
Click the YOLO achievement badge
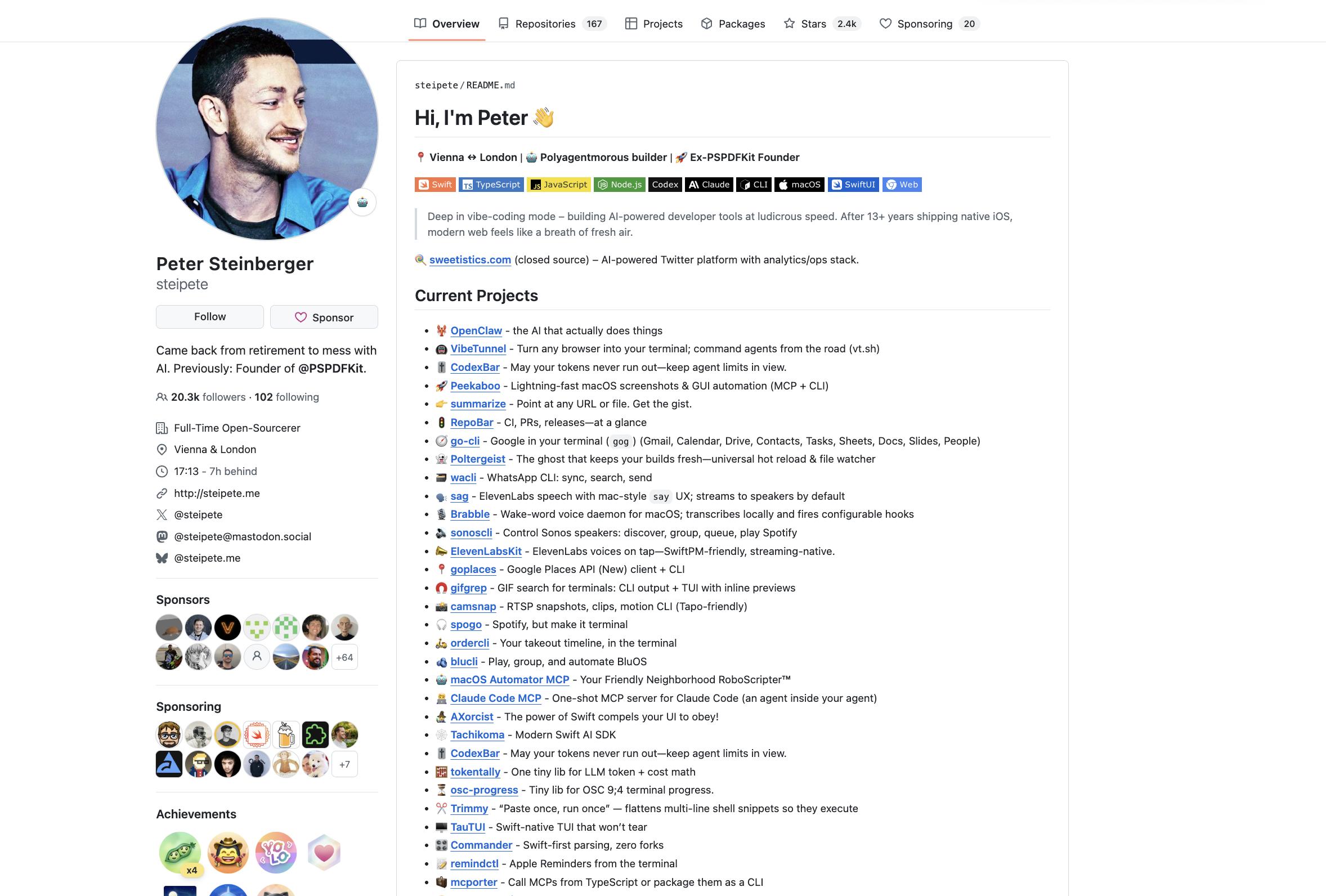click(x=276, y=853)
